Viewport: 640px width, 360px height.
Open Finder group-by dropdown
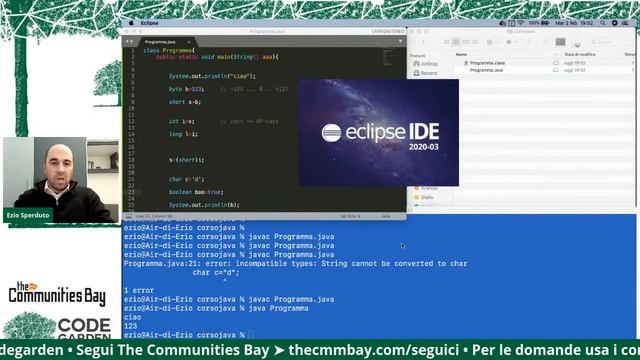pos(492,42)
